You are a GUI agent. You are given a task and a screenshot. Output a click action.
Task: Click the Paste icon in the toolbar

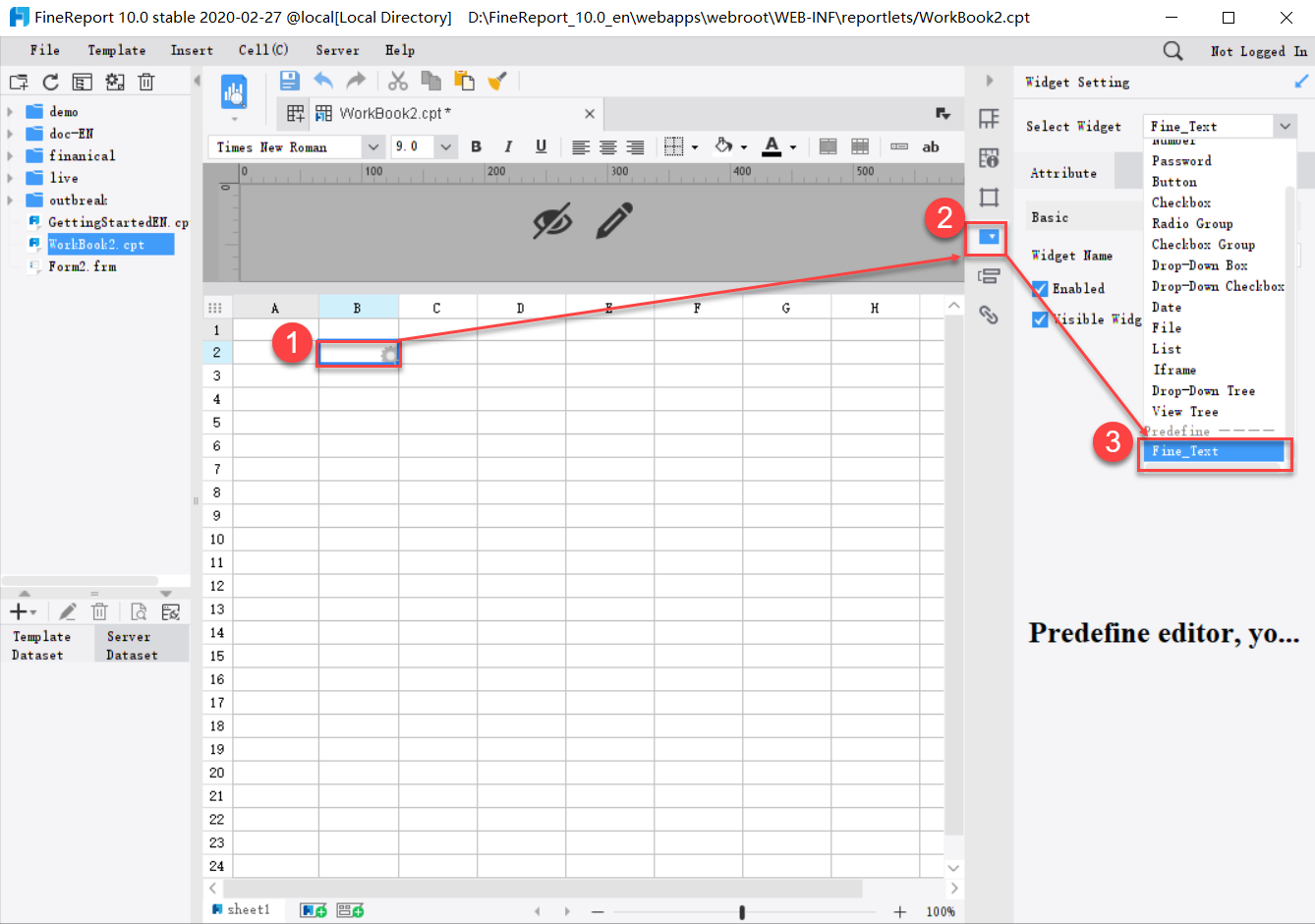462,81
